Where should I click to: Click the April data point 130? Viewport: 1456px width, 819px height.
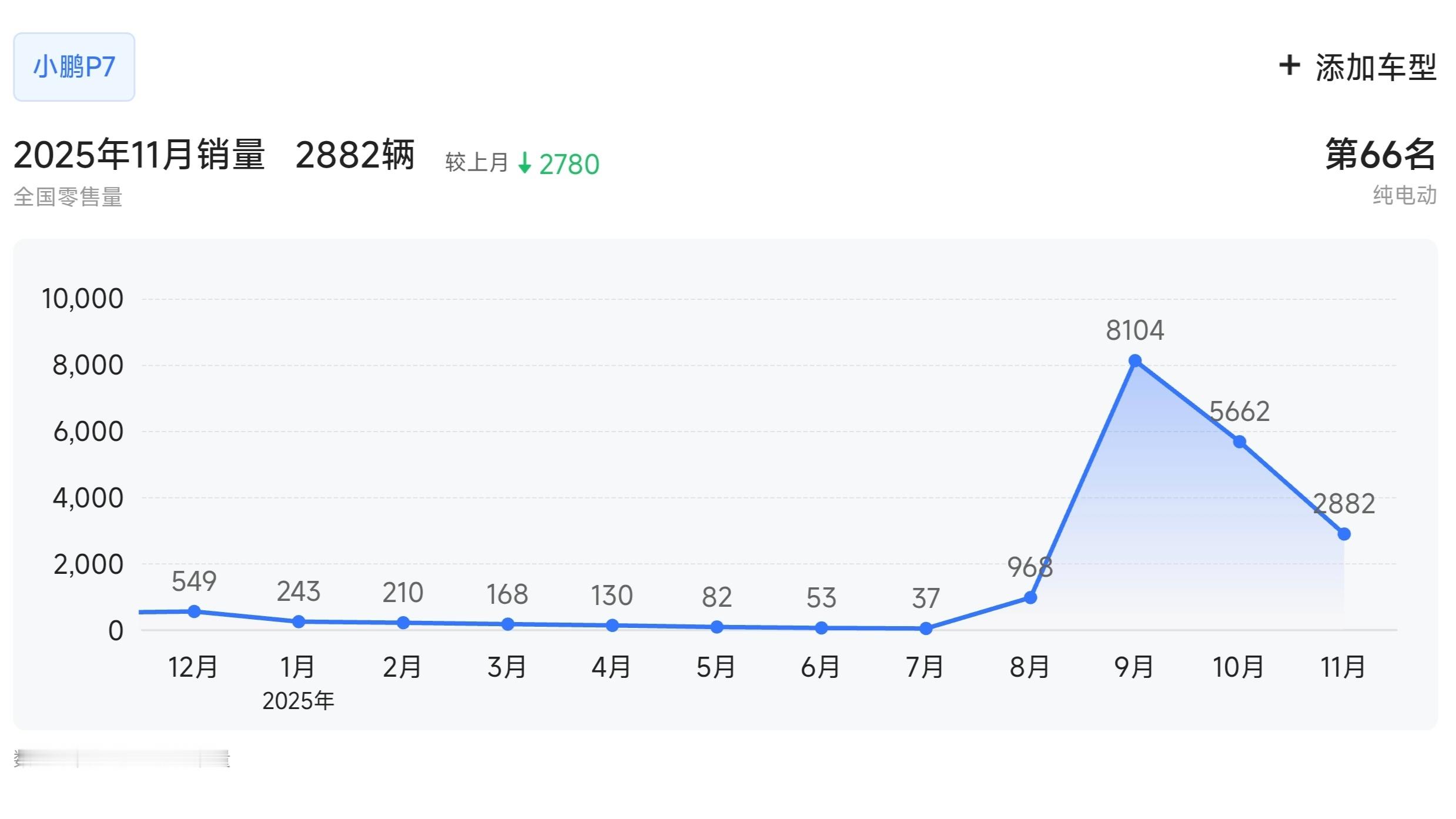coord(612,626)
